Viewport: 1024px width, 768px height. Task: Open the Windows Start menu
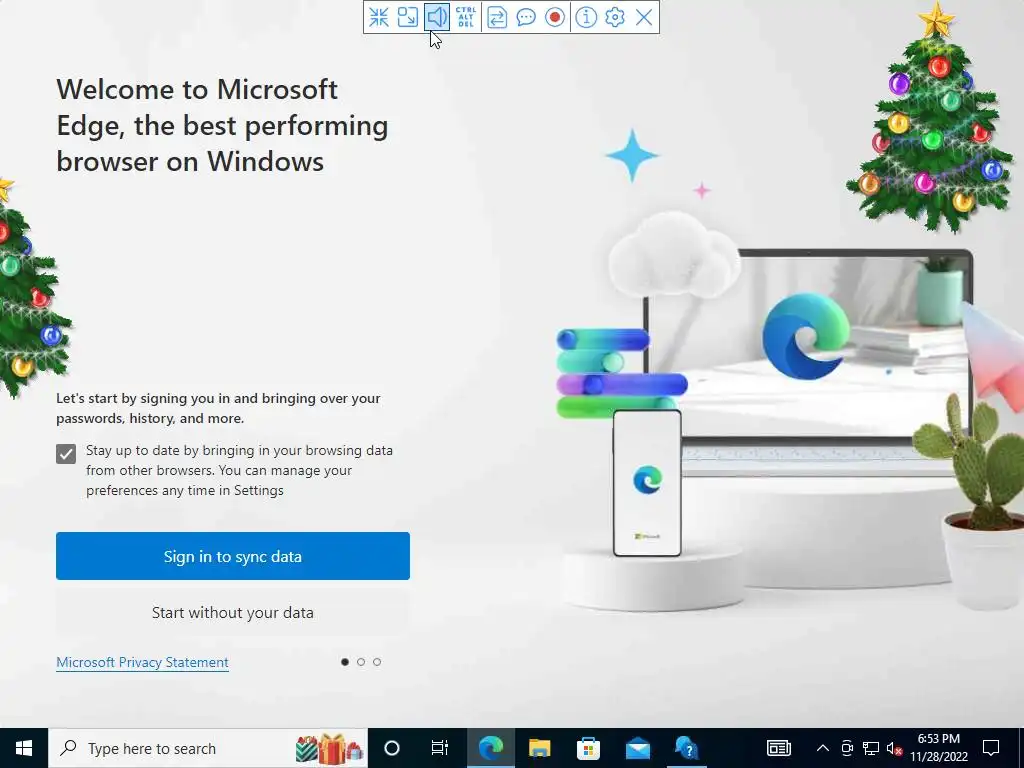tap(24, 748)
